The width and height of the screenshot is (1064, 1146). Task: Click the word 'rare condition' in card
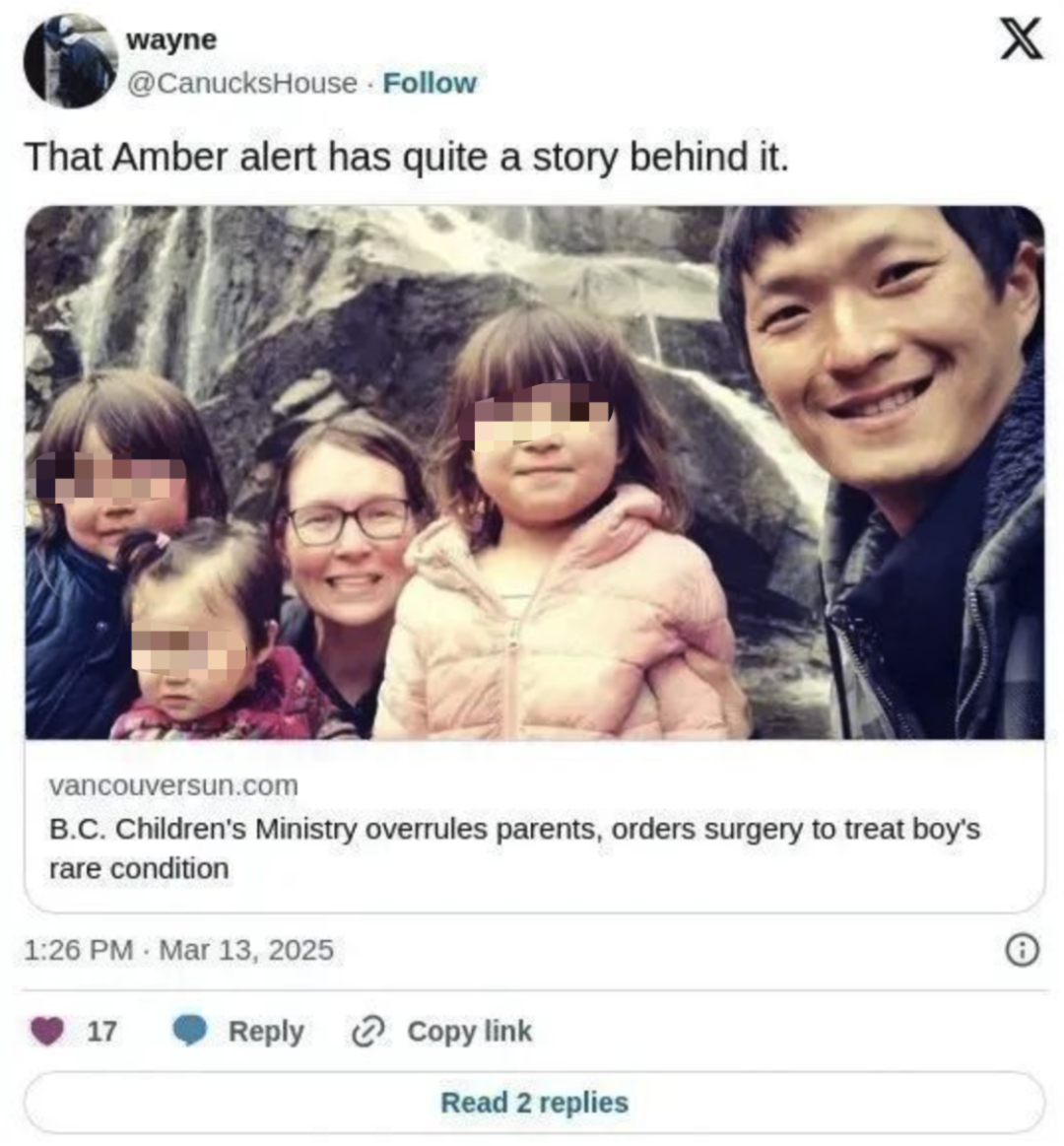(139, 869)
